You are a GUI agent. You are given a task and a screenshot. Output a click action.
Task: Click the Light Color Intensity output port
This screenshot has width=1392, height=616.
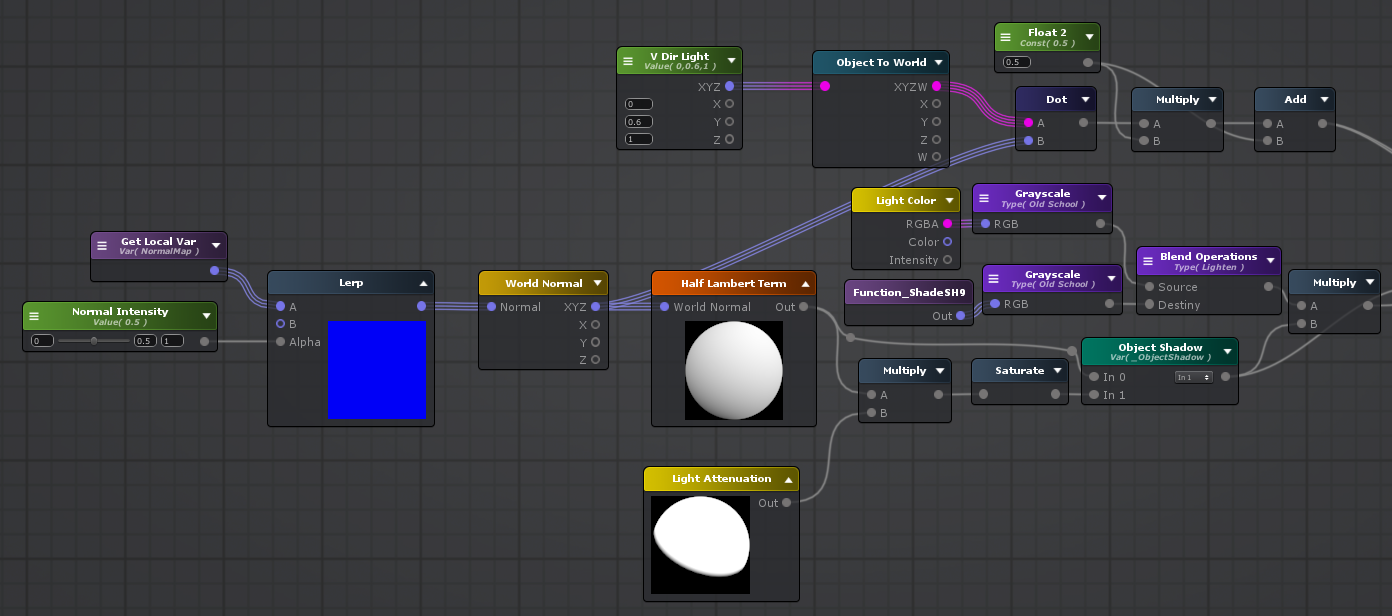[947, 260]
